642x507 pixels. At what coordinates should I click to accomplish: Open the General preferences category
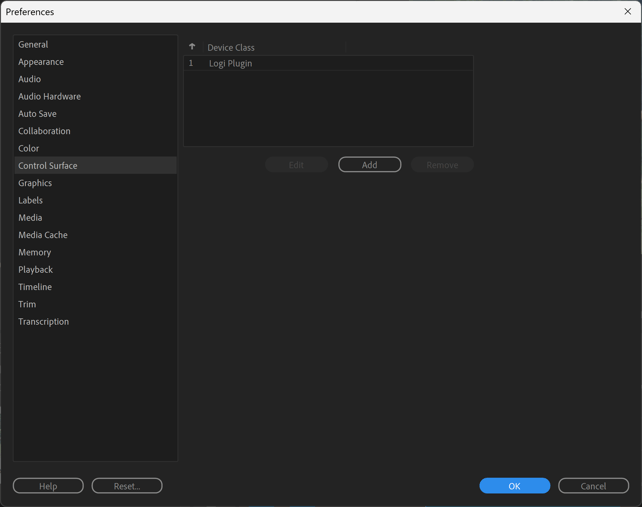click(x=33, y=45)
